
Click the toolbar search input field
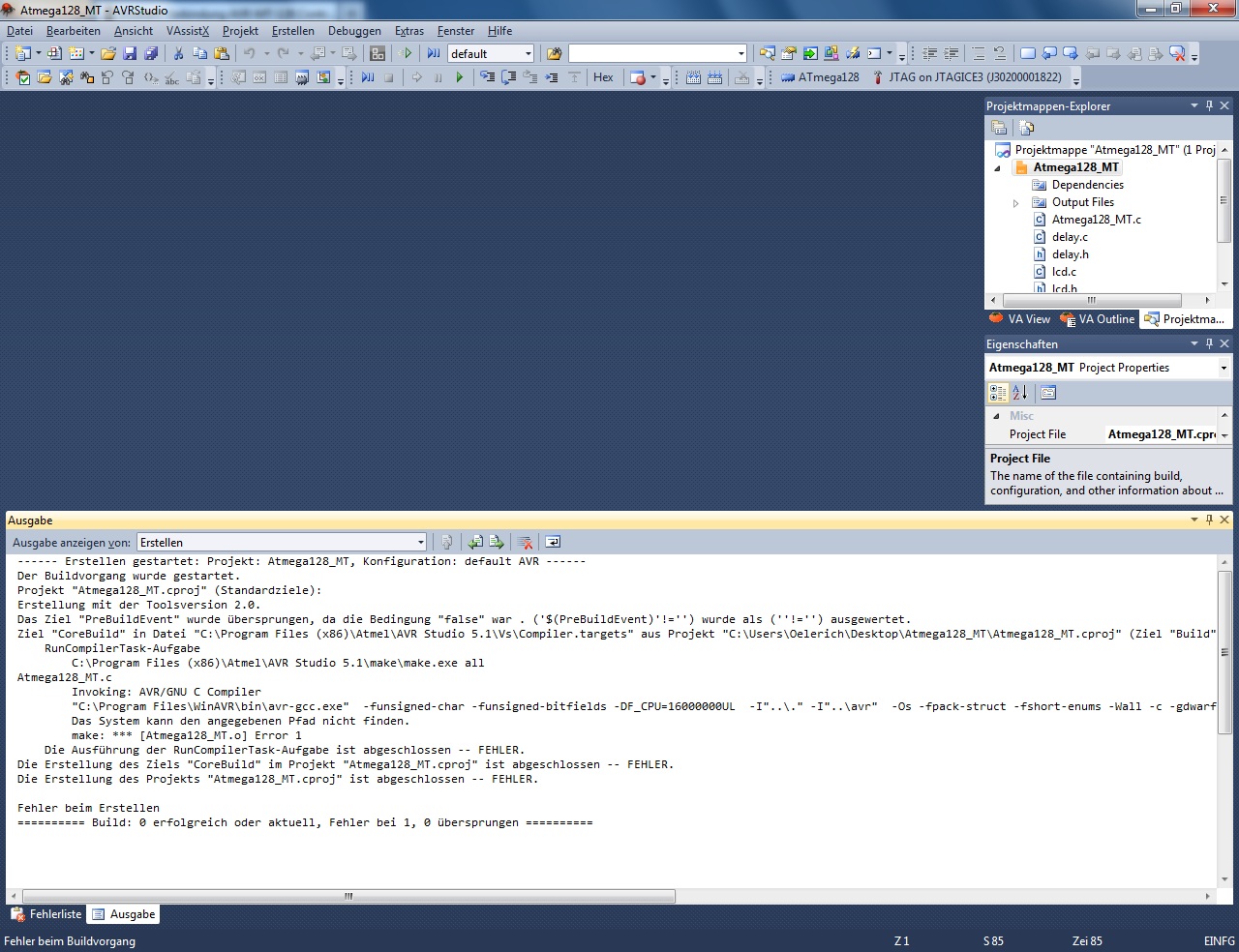[x=651, y=53]
